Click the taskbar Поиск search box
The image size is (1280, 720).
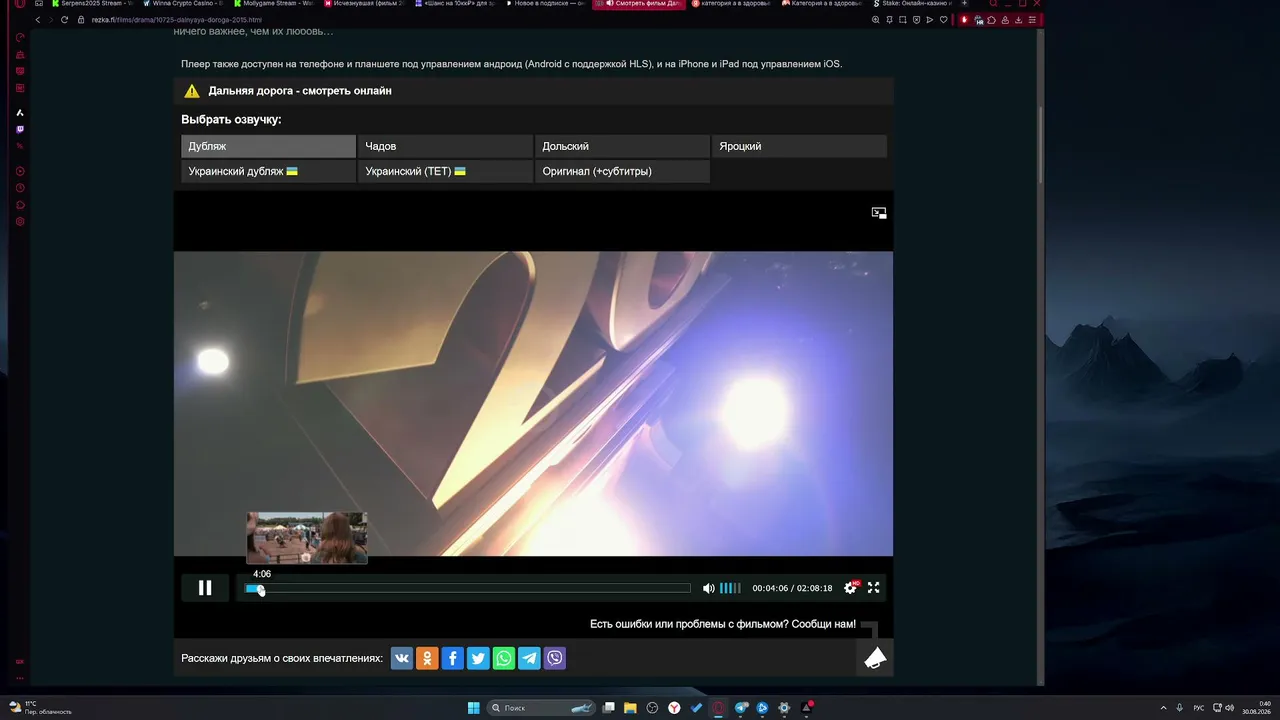pos(541,708)
